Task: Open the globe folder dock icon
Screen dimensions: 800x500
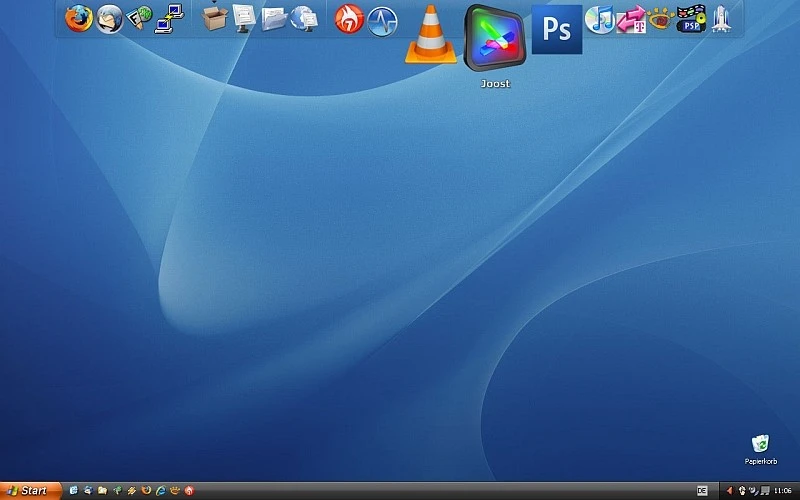Action: click(x=307, y=18)
